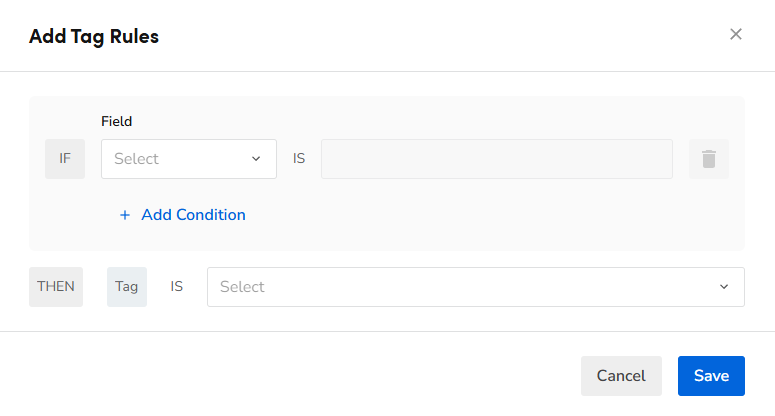Click empty footer area left of Cancel

(x=300, y=376)
